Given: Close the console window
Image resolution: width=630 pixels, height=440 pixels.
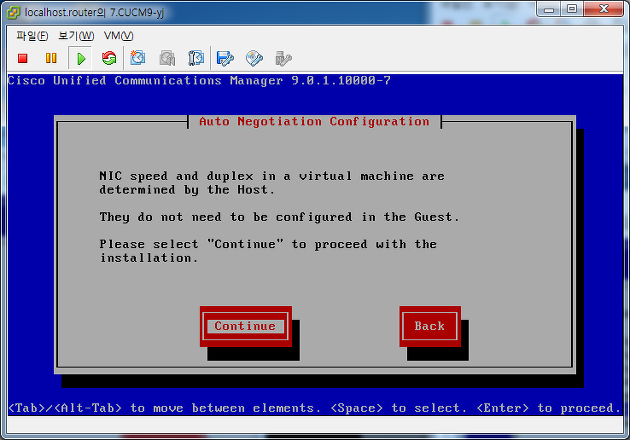Looking at the screenshot, I should coord(604,10).
